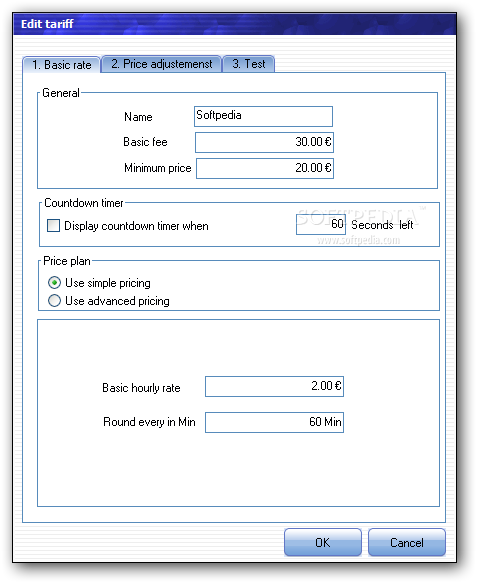Focus the Basic fee input field

pos(264,142)
